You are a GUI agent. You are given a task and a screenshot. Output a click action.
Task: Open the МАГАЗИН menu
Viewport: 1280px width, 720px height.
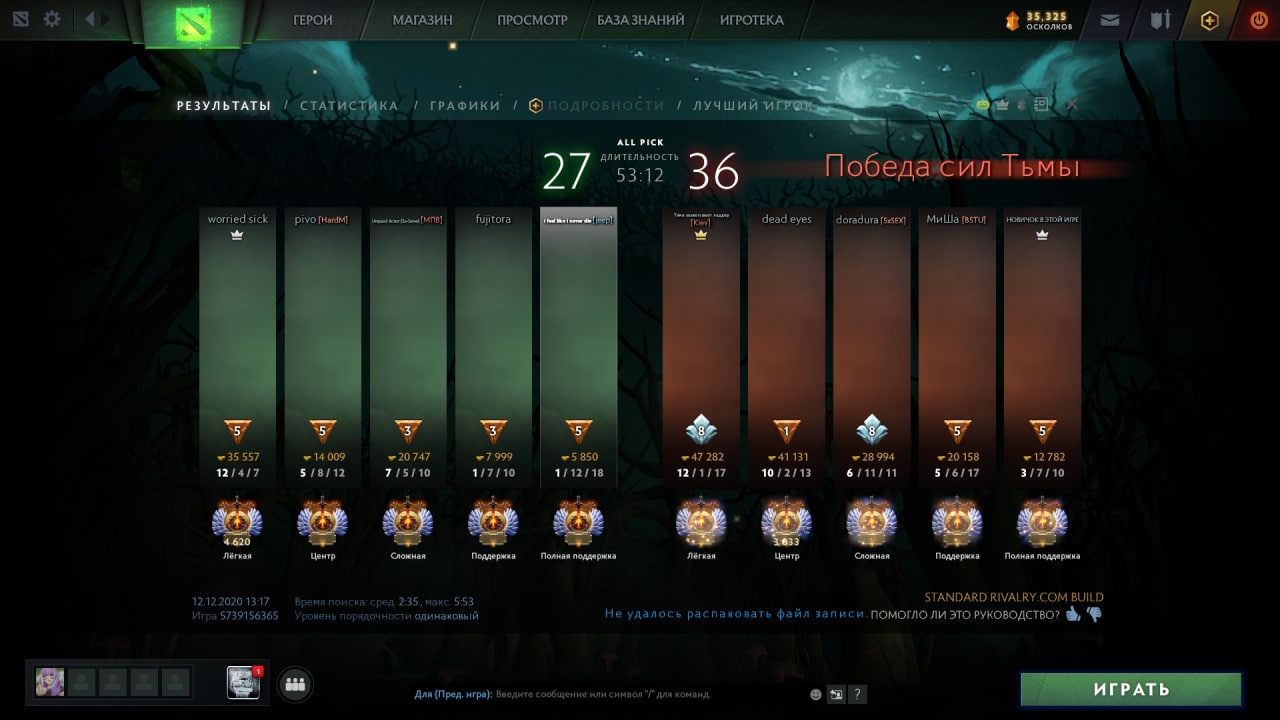tap(422, 20)
